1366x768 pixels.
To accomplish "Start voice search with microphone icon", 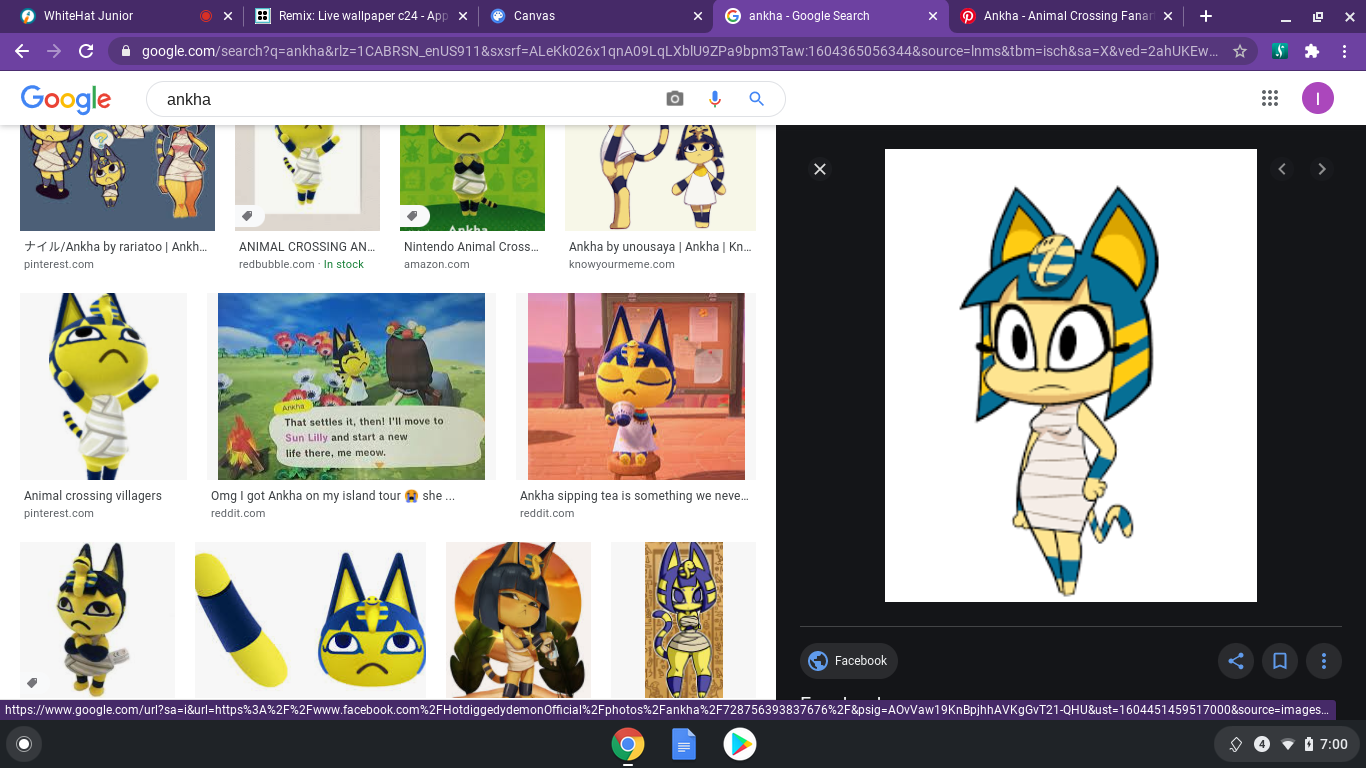I will [715, 99].
